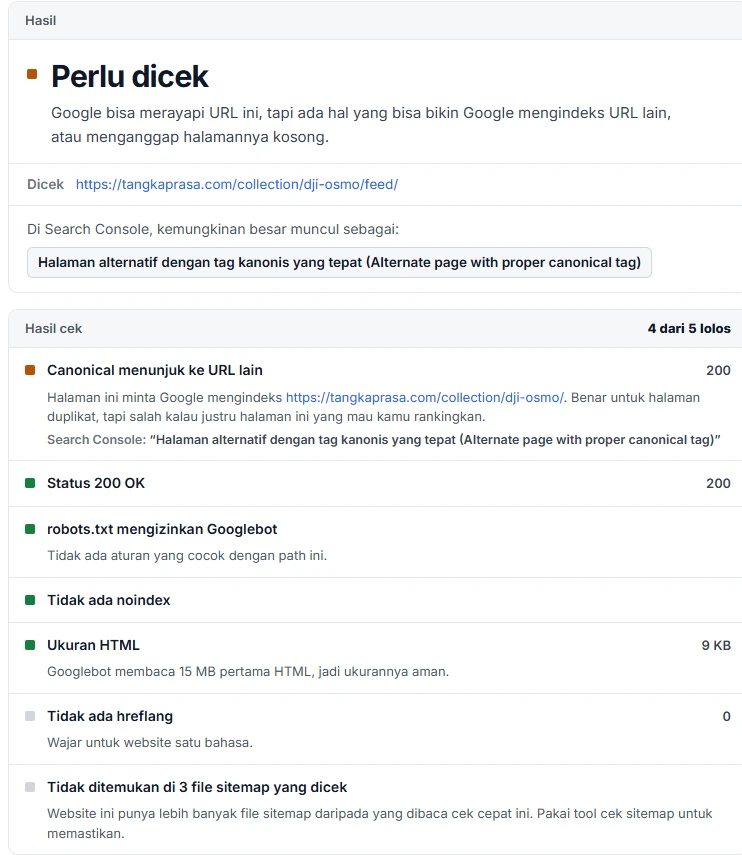Click 'robots.txt mengizinkan Googlebot' title

pos(162,529)
